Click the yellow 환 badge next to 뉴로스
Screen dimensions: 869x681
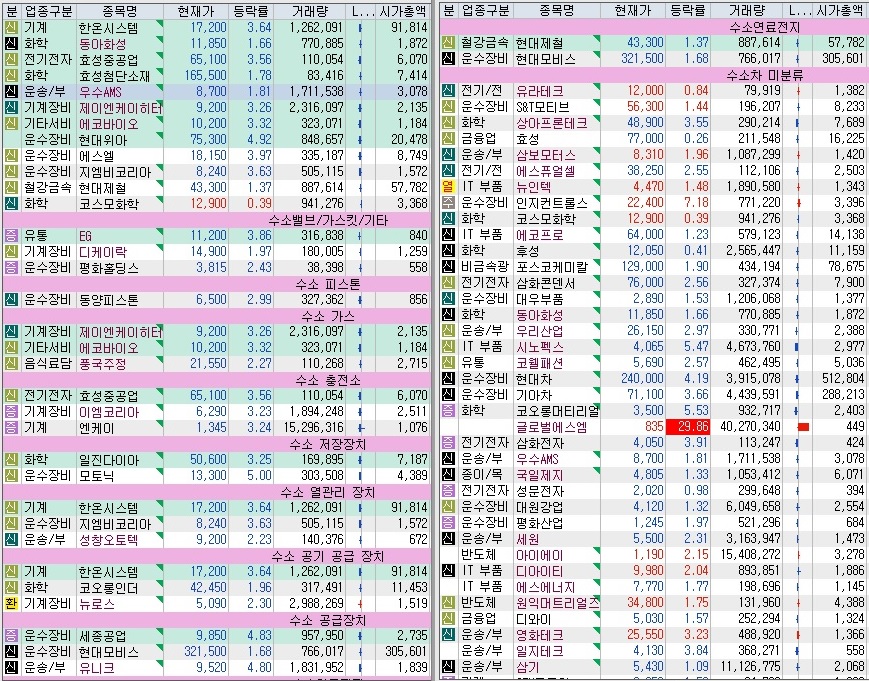11,603
